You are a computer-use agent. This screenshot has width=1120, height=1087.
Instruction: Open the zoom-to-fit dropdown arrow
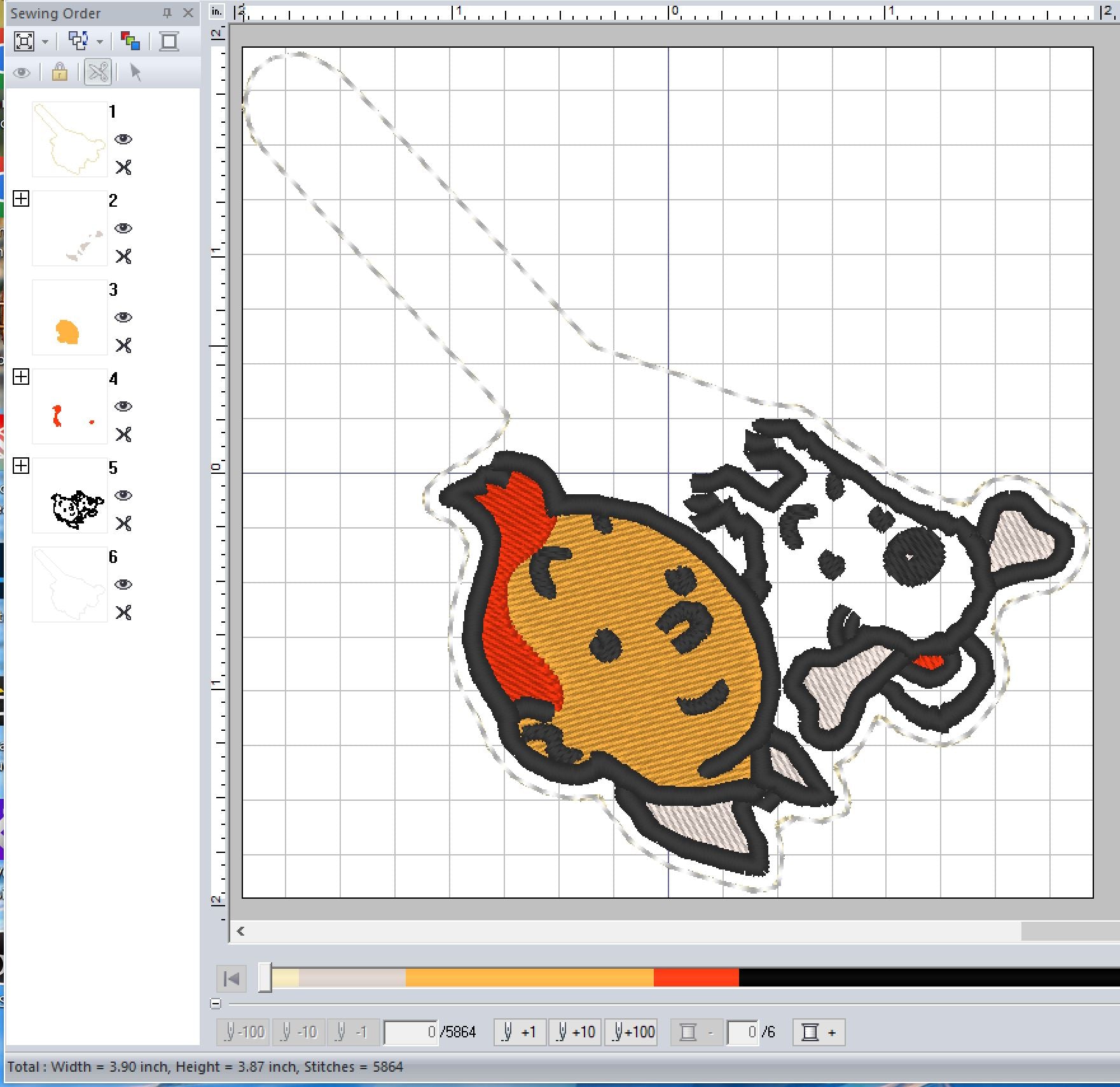click(x=45, y=43)
